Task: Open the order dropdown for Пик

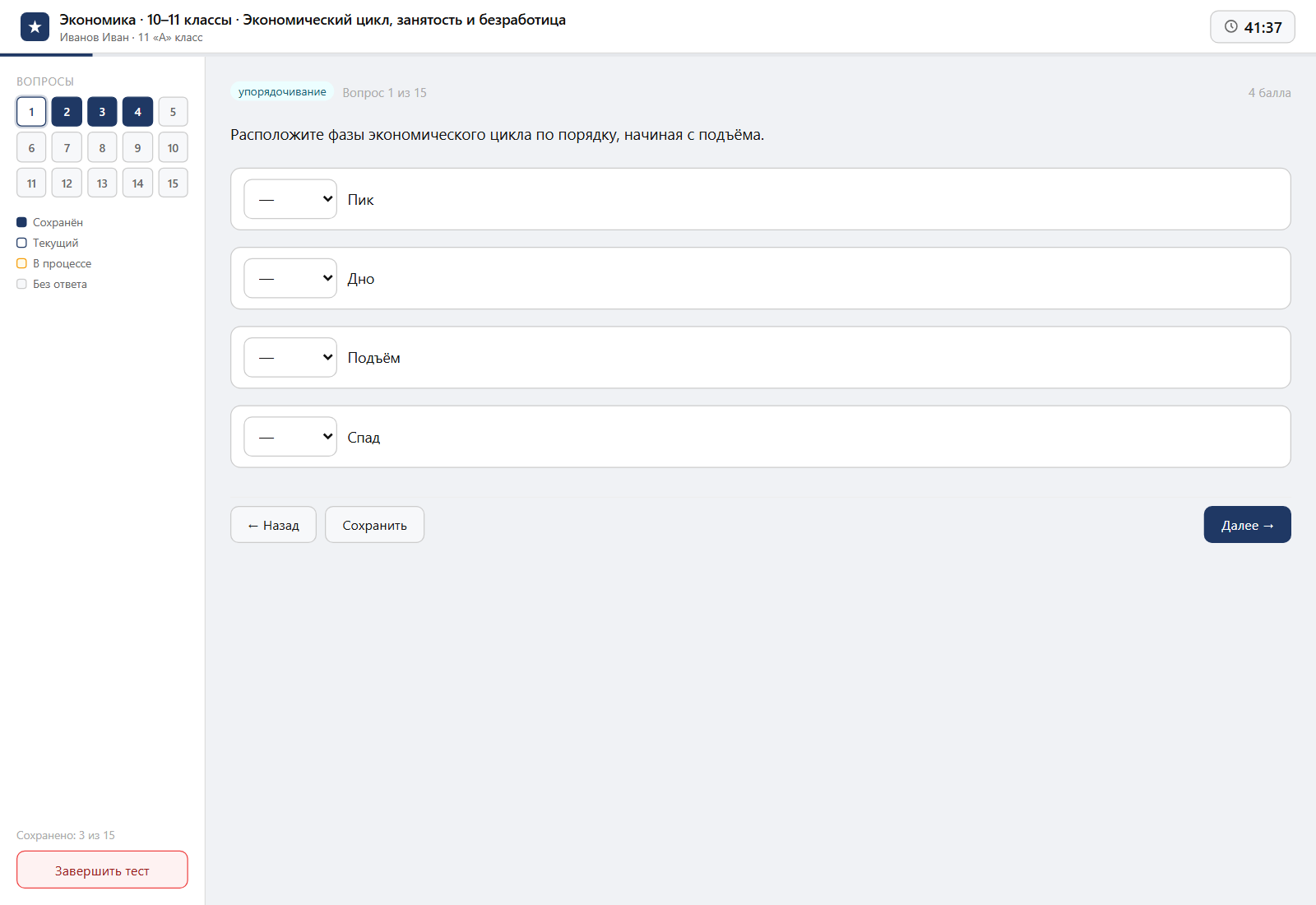Action: pyautogui.click(x=290, y=199)
